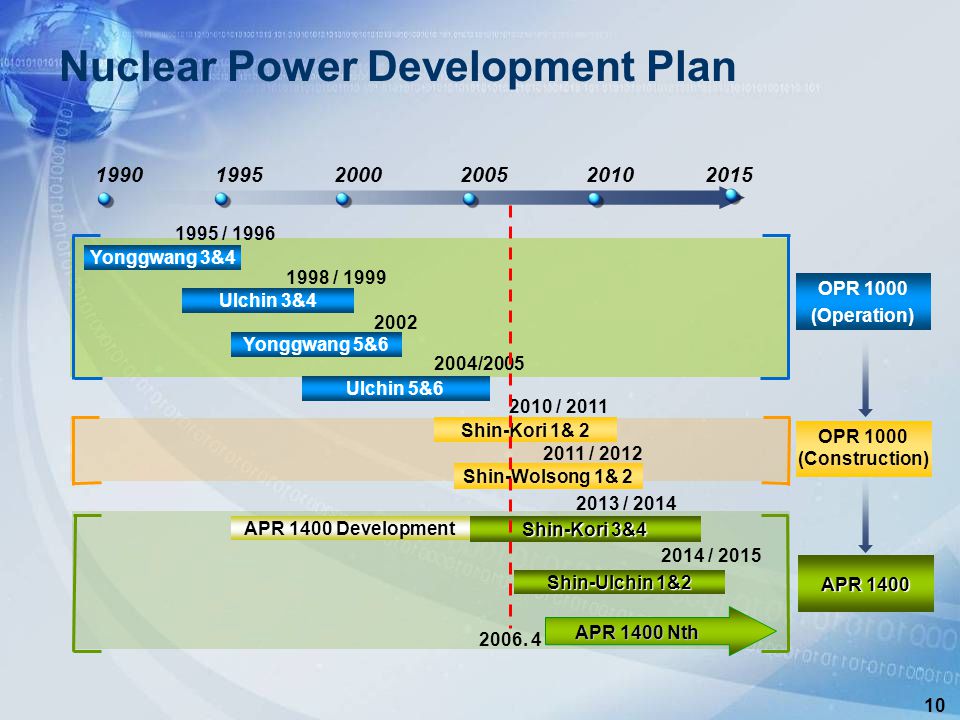Select the Ulchin 3&4 bar
Screen dimensions: 960x720
click(268, 301)
